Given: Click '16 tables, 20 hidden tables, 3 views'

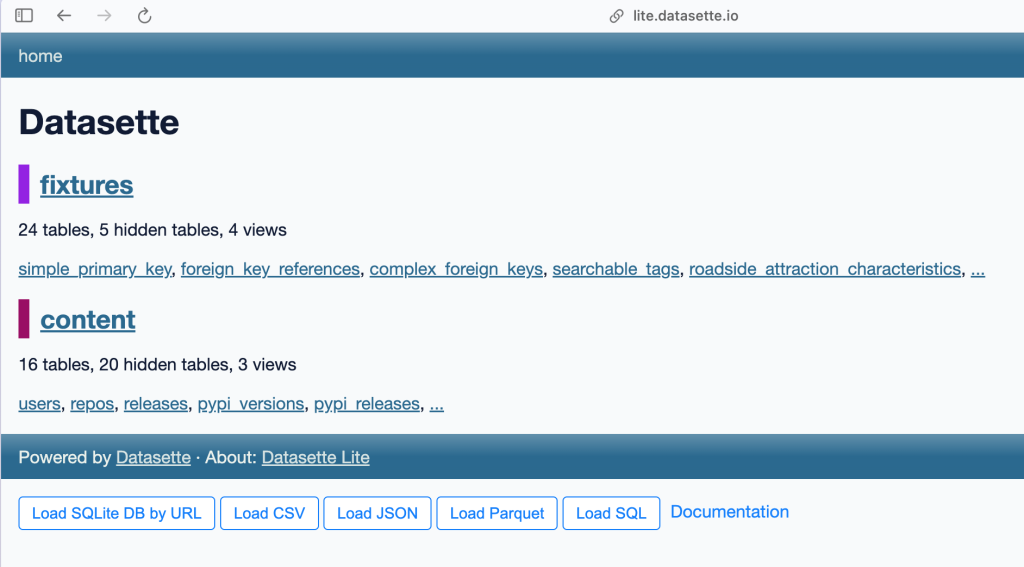Looking at the screenshot, I should (x=157, y=364).
